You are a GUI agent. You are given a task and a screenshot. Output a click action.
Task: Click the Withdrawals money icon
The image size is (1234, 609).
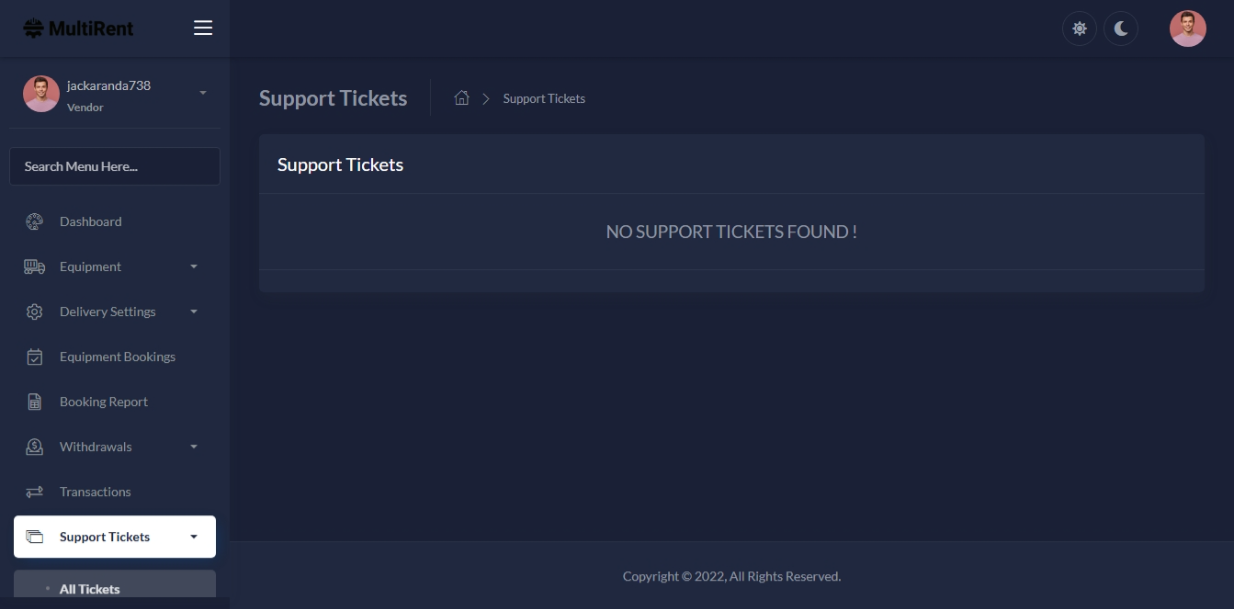tap(34, 447)
